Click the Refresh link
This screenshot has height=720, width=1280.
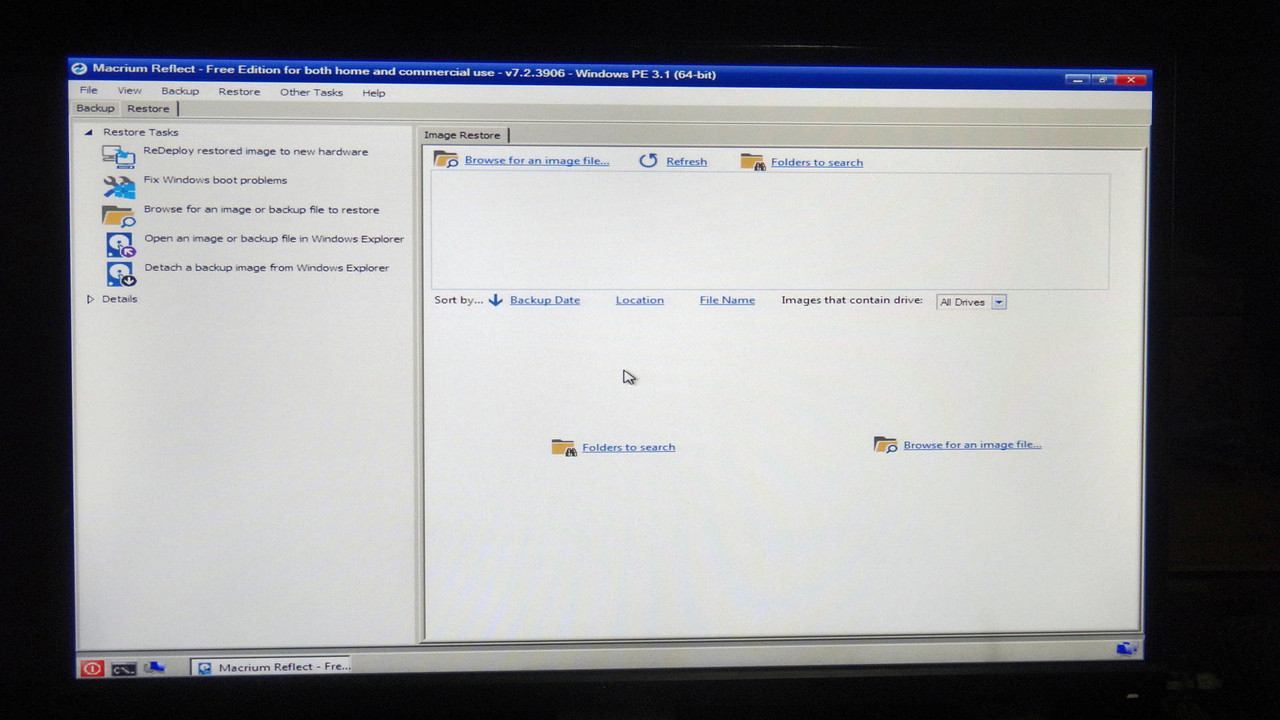[686, 162]
